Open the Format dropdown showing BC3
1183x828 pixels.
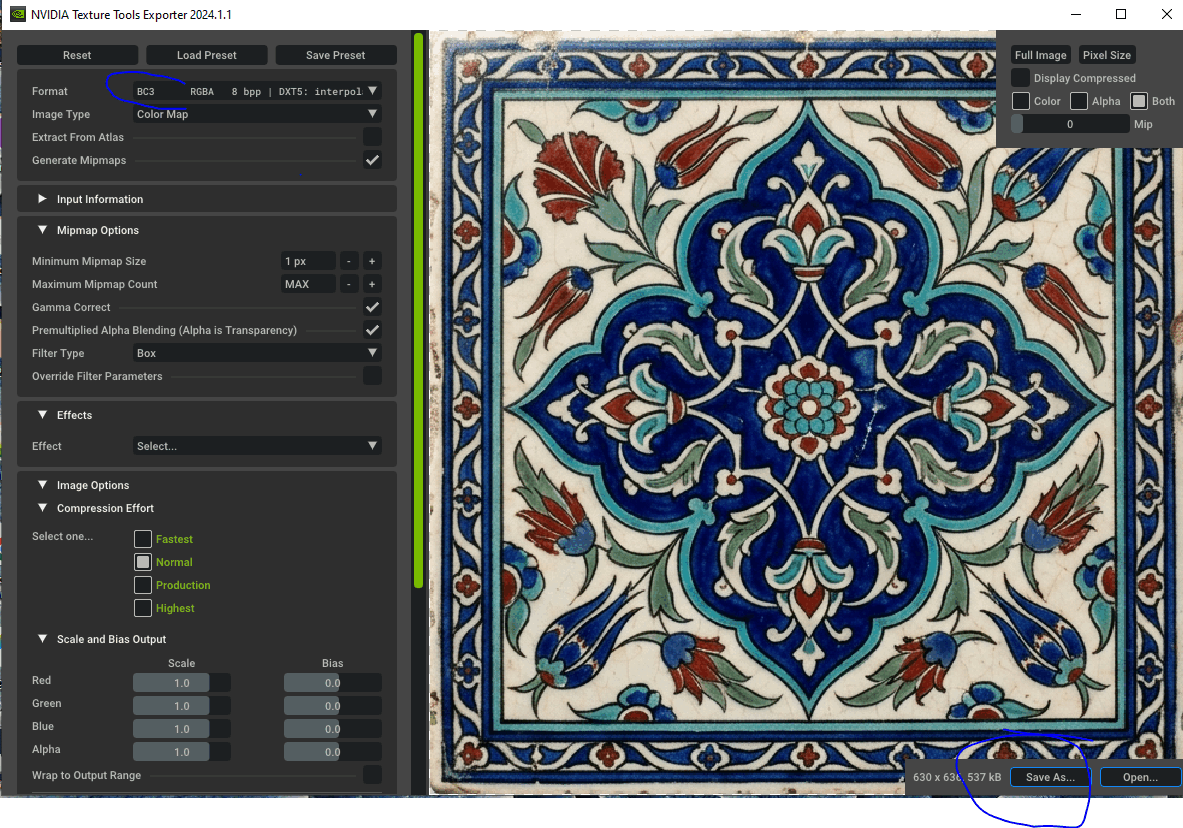click(x=257, y=91)
